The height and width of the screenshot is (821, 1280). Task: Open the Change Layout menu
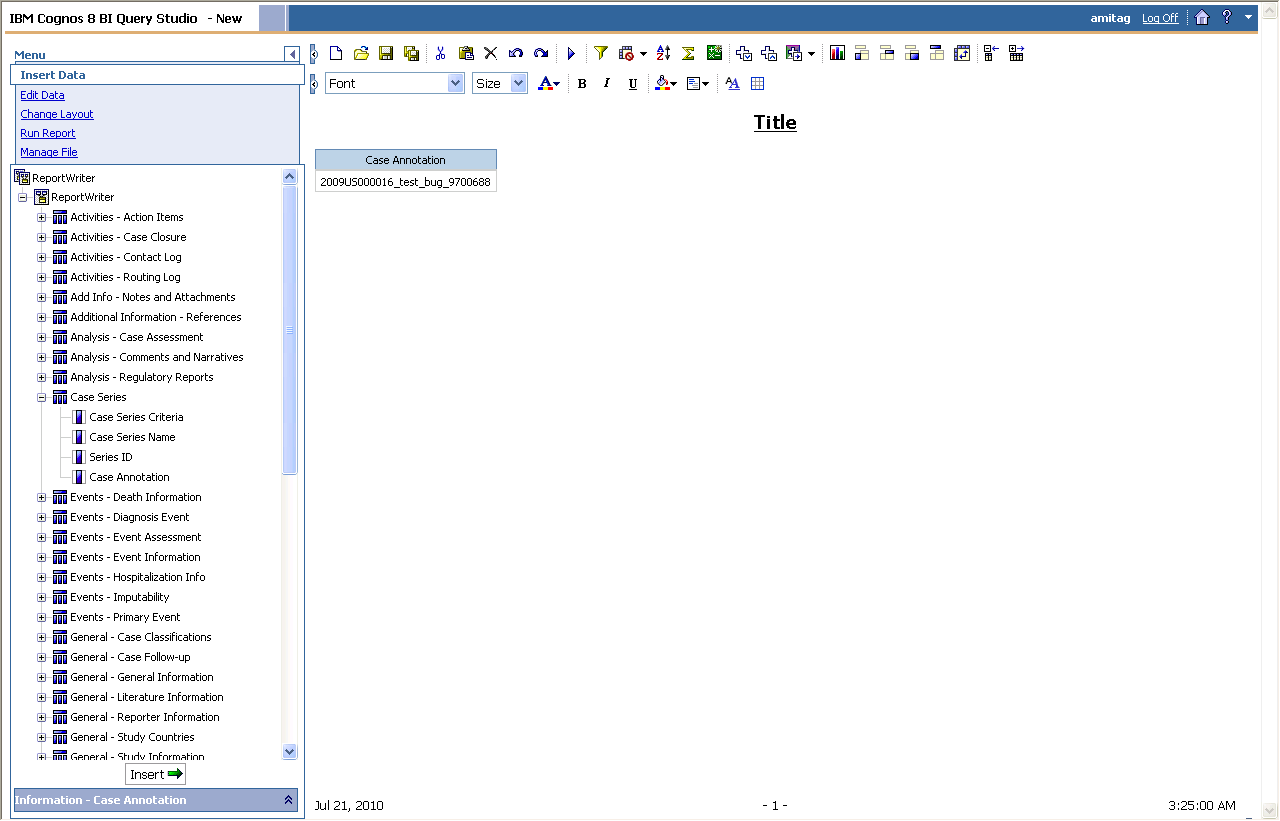click(x=57, y=114)
